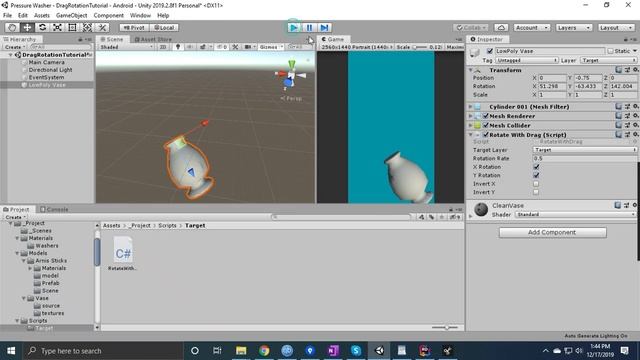640x360 pixels.
Task: Open File Explorer from taskbar
Action: pyautogui.click(x=241, y=350)
